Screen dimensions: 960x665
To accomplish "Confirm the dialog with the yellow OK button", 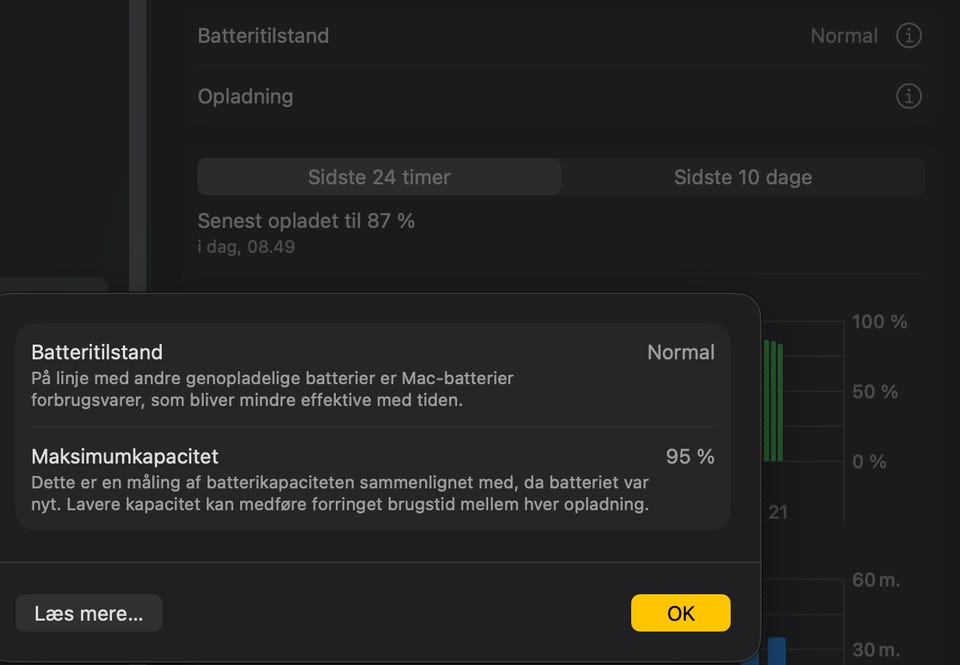I will point(681,613).
